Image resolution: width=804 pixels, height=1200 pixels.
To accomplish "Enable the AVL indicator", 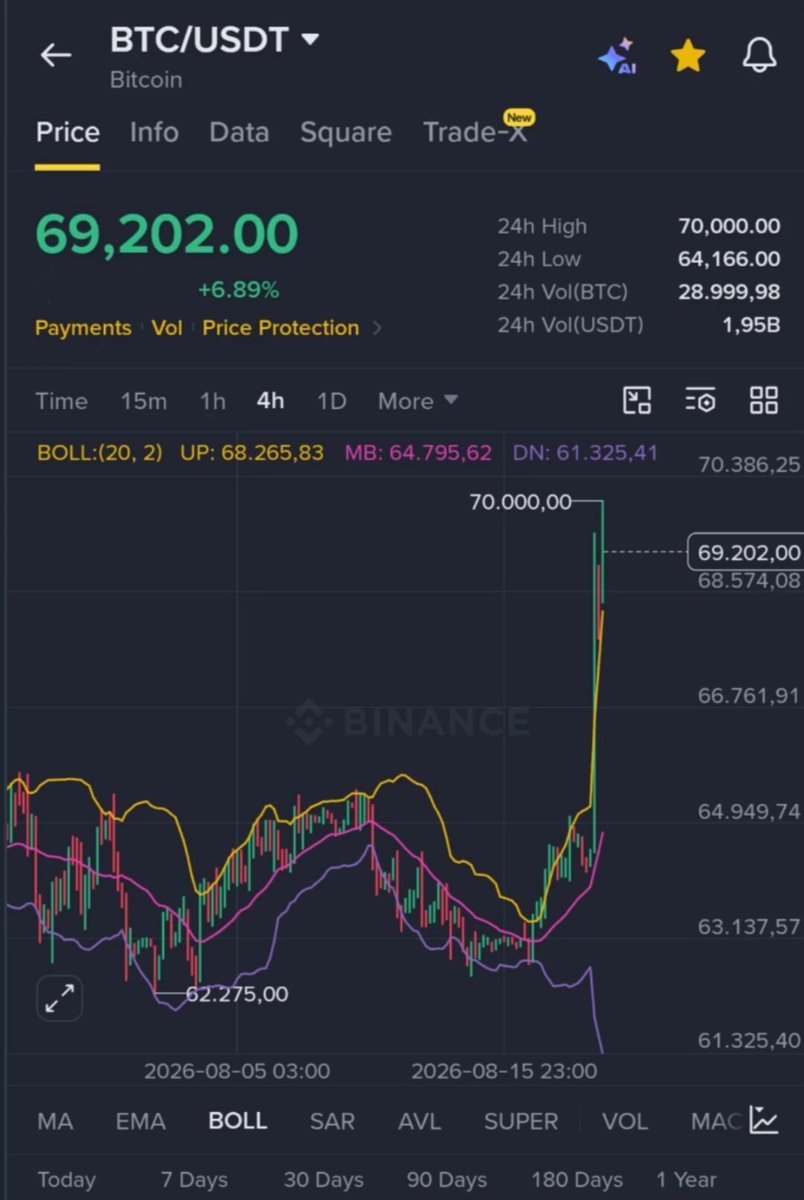I will 419,1121.
